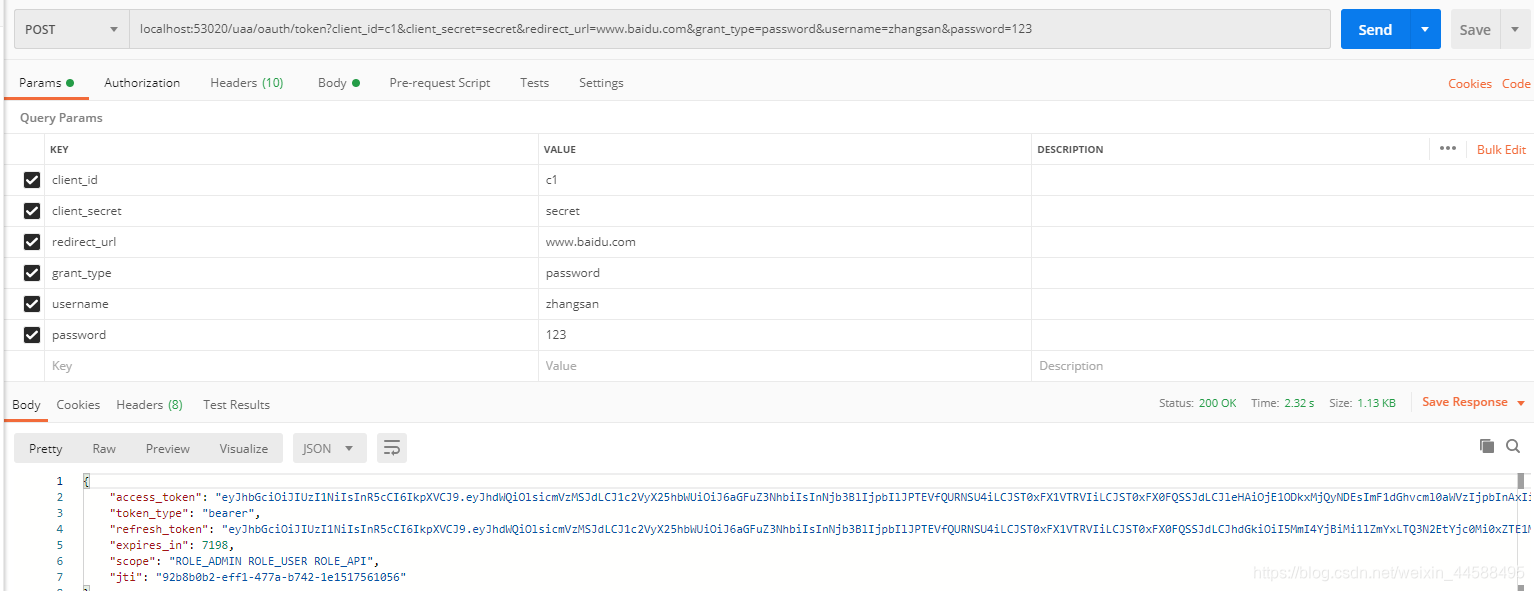
Task: Open the response Cookies tab
Action: pos(78,405)
